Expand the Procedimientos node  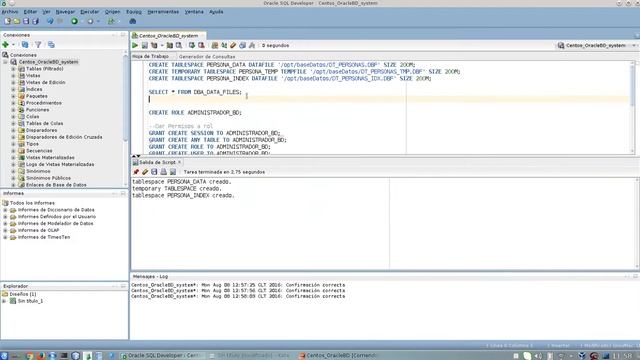[x=13, y=103]
